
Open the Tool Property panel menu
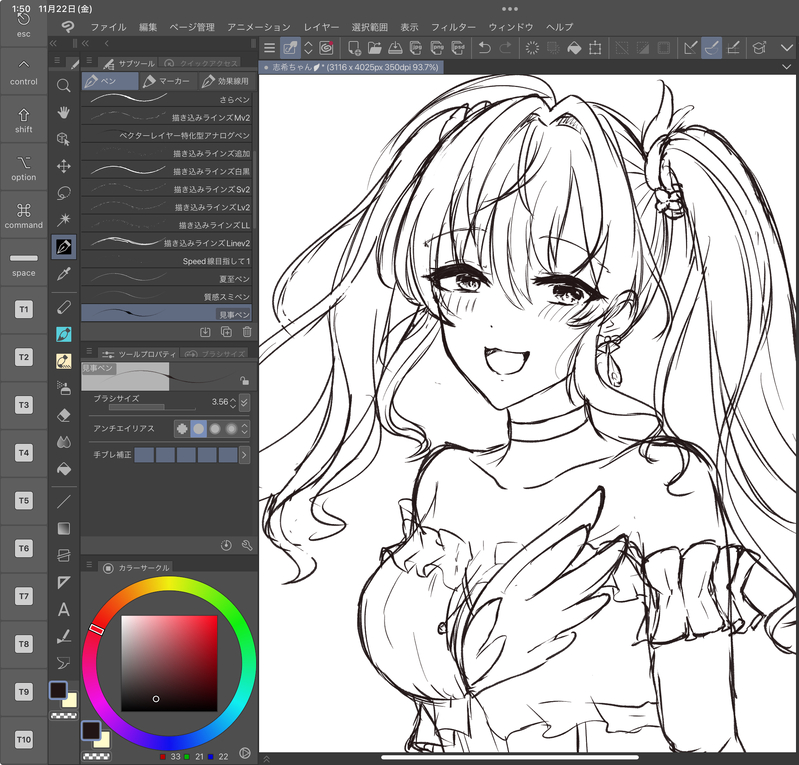click(x=89, y=351)
